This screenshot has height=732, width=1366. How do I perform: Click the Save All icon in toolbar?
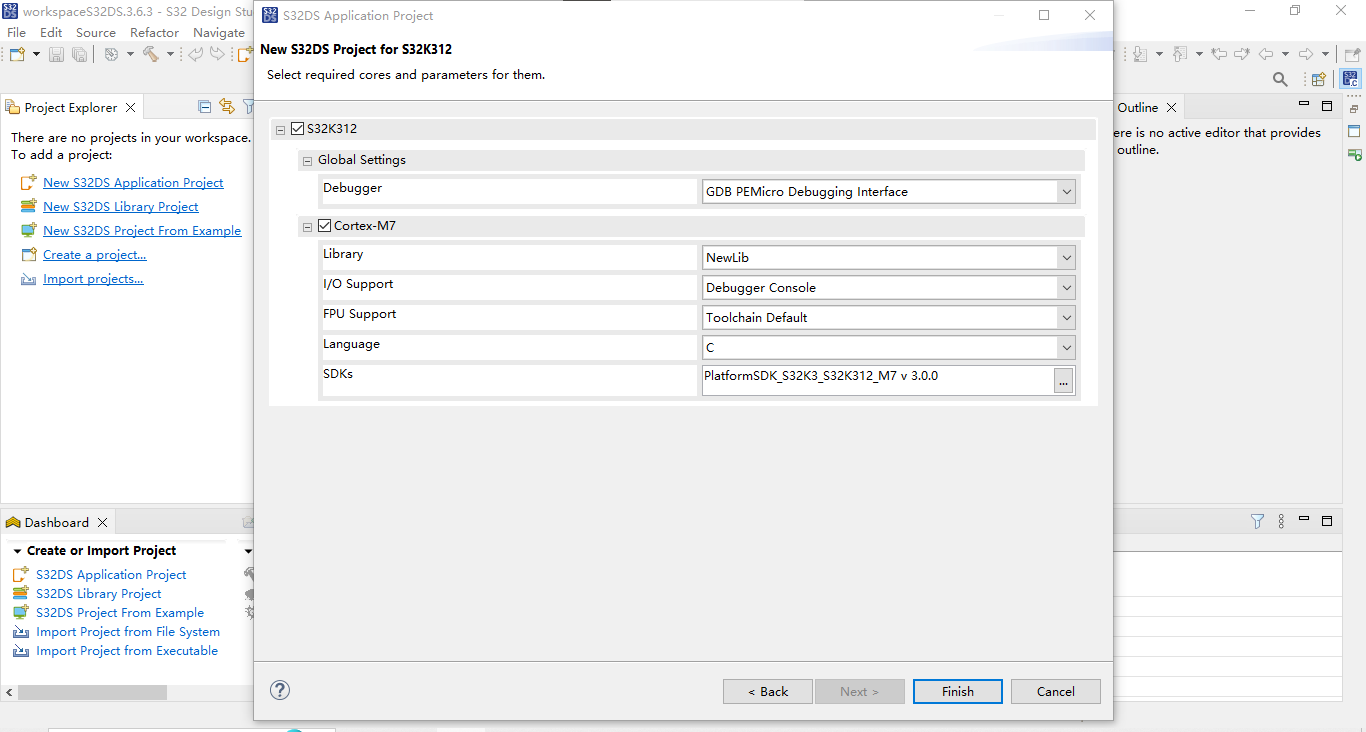point(79,54)
